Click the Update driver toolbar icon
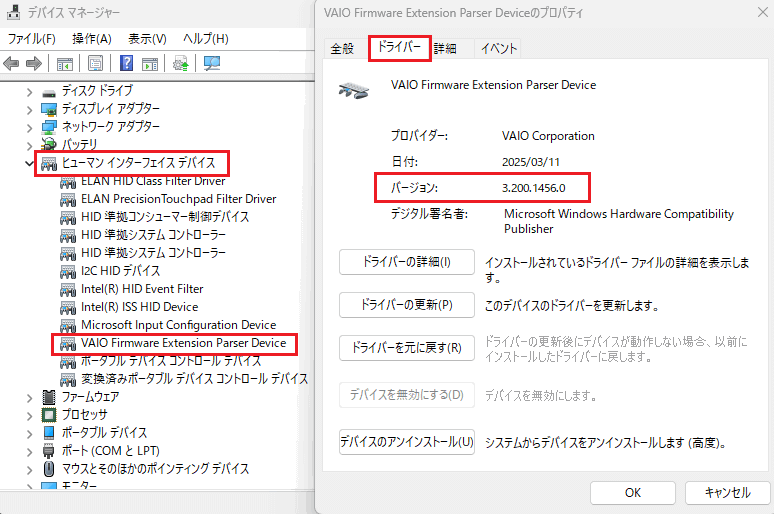The width and height of the screenshot is (774, 514). pos(181,63)
